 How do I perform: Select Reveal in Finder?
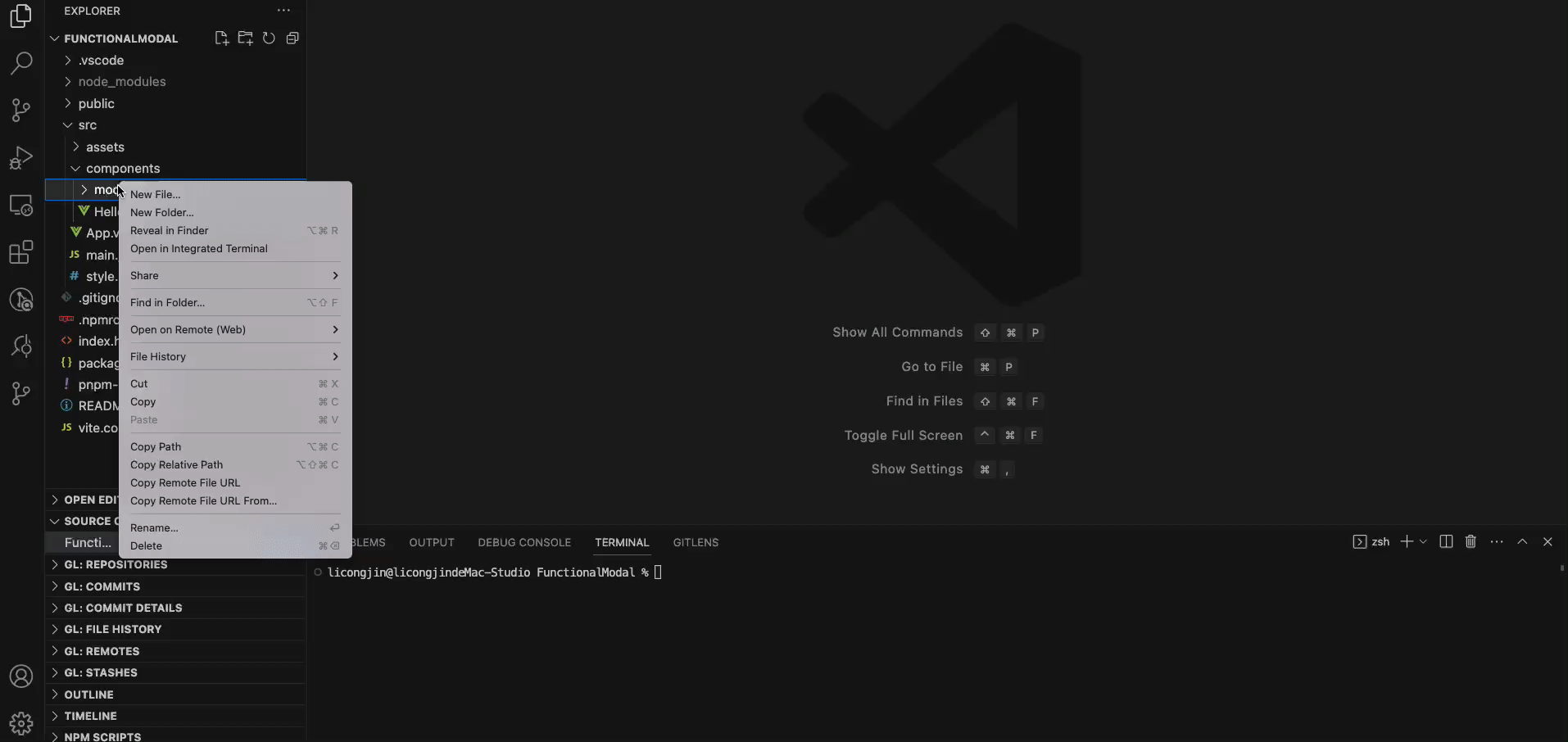click(235, 230)
